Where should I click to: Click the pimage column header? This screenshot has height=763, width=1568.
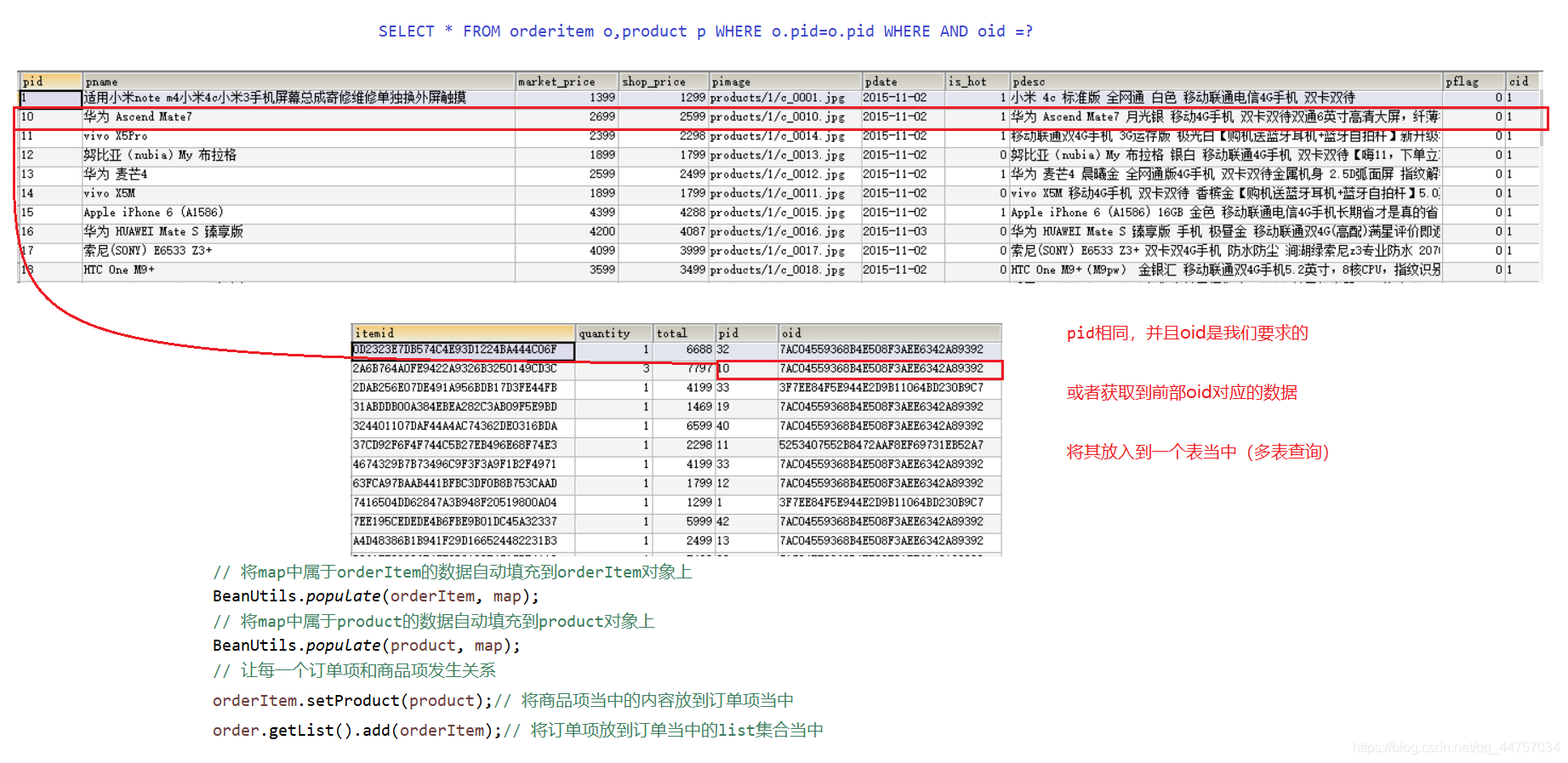[x=785, y=82]
